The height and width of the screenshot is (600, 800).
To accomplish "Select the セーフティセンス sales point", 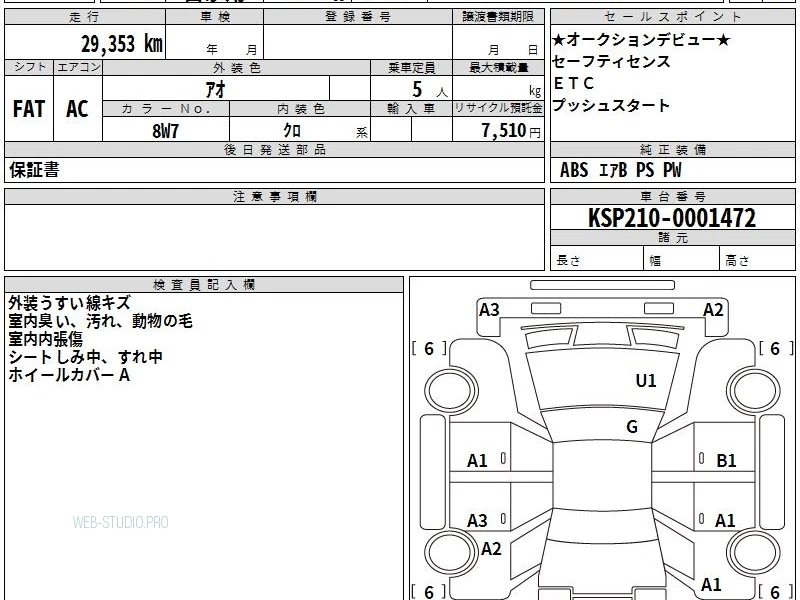I will point(611,62).
